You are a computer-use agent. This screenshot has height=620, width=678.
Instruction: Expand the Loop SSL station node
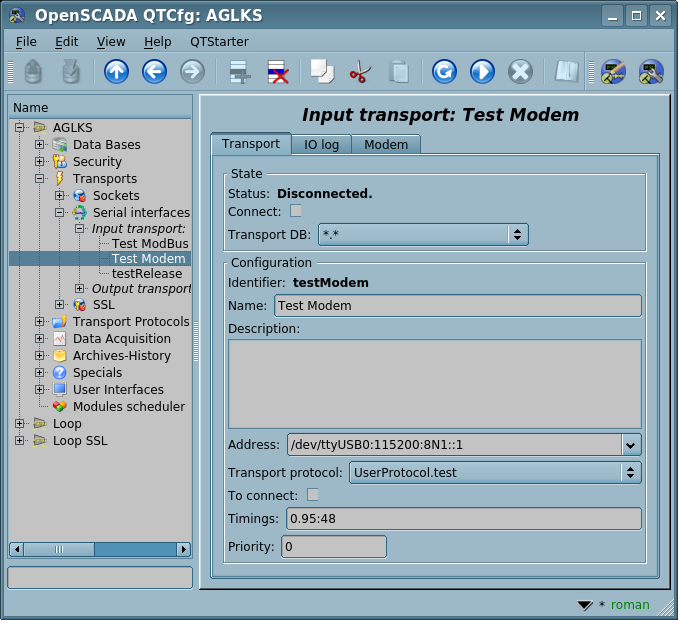19,441
